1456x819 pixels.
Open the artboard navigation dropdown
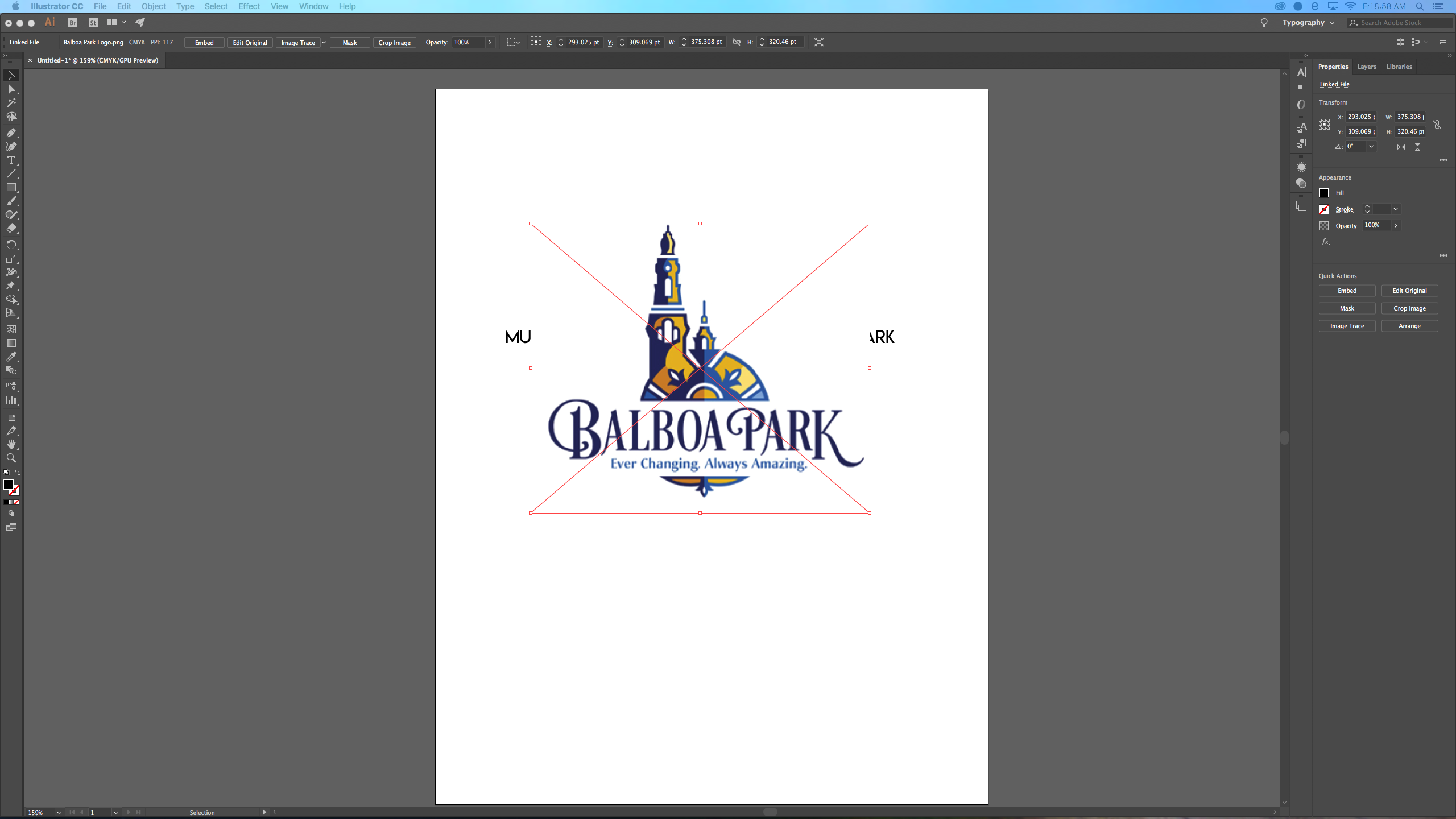click(116, 813)
